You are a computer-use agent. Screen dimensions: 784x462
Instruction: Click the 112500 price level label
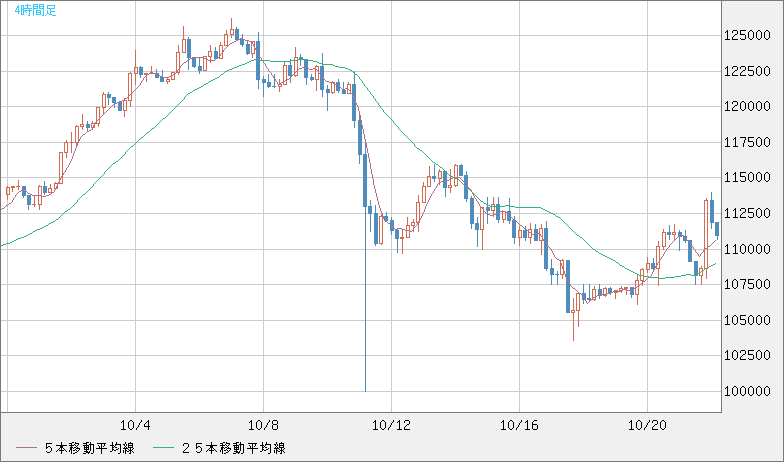tap(750, 213)
